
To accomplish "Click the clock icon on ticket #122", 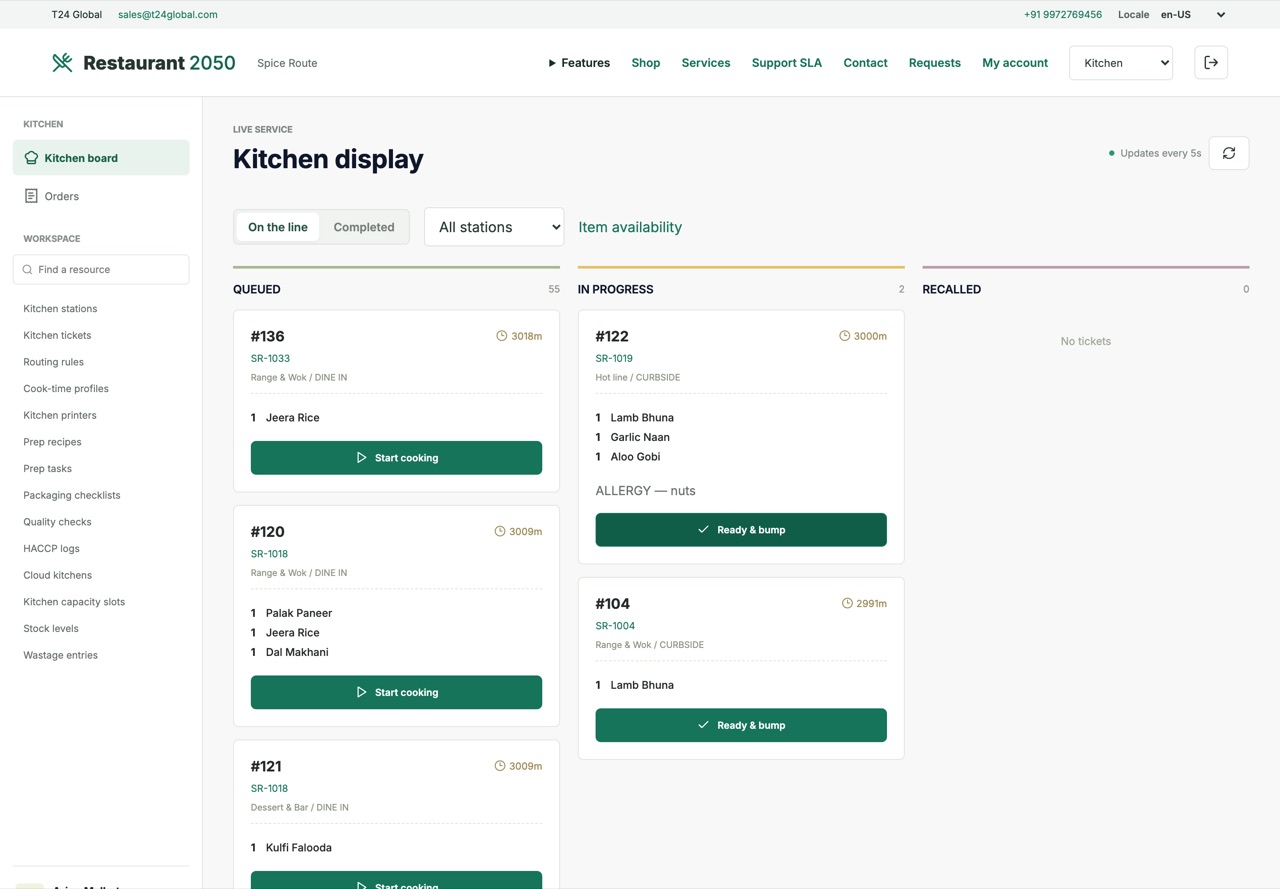I will point(844,336).
